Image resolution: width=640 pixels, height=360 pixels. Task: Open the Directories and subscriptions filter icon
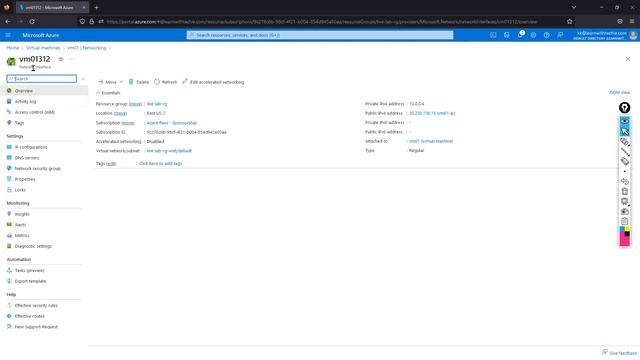tap(507, 35)
